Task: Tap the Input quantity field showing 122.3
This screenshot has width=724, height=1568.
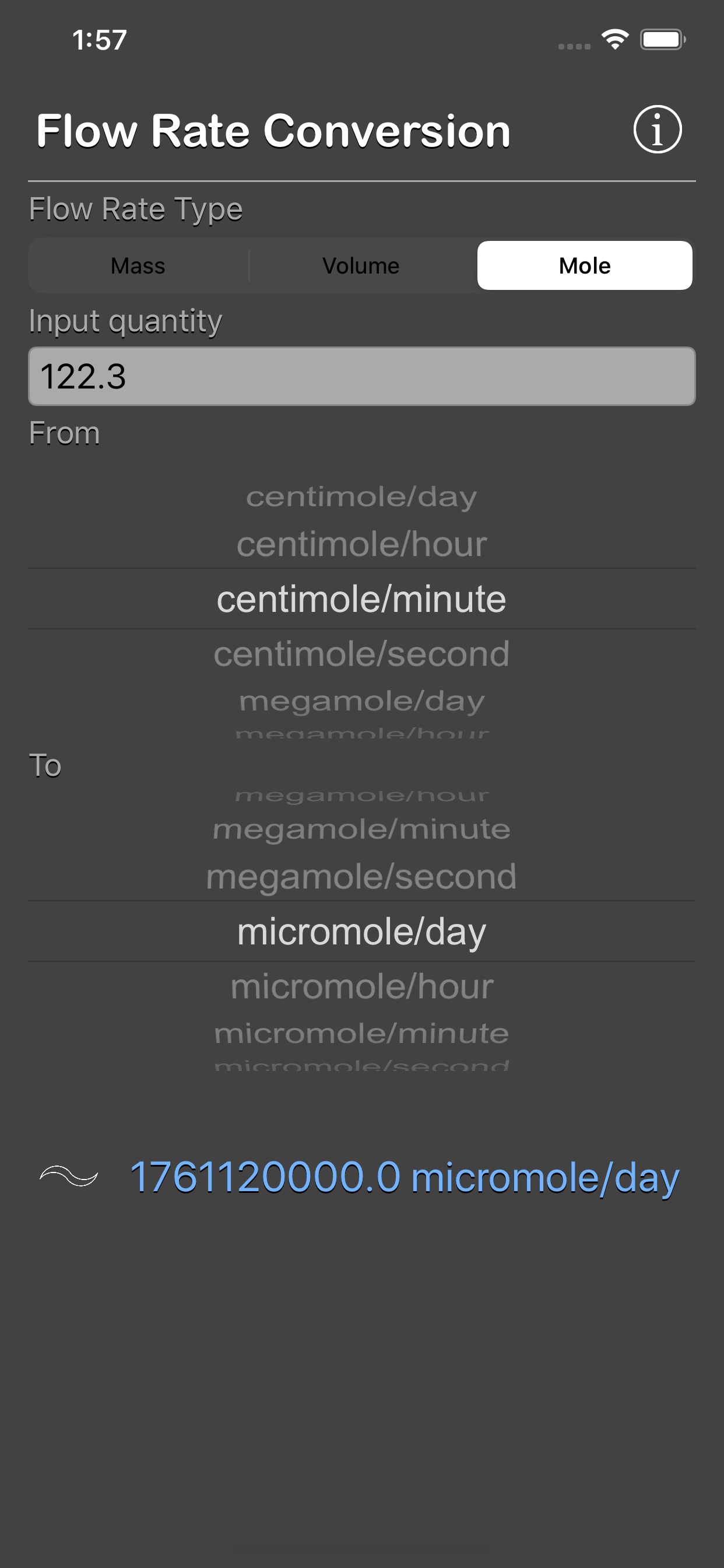Action: [x=361, y=376]
